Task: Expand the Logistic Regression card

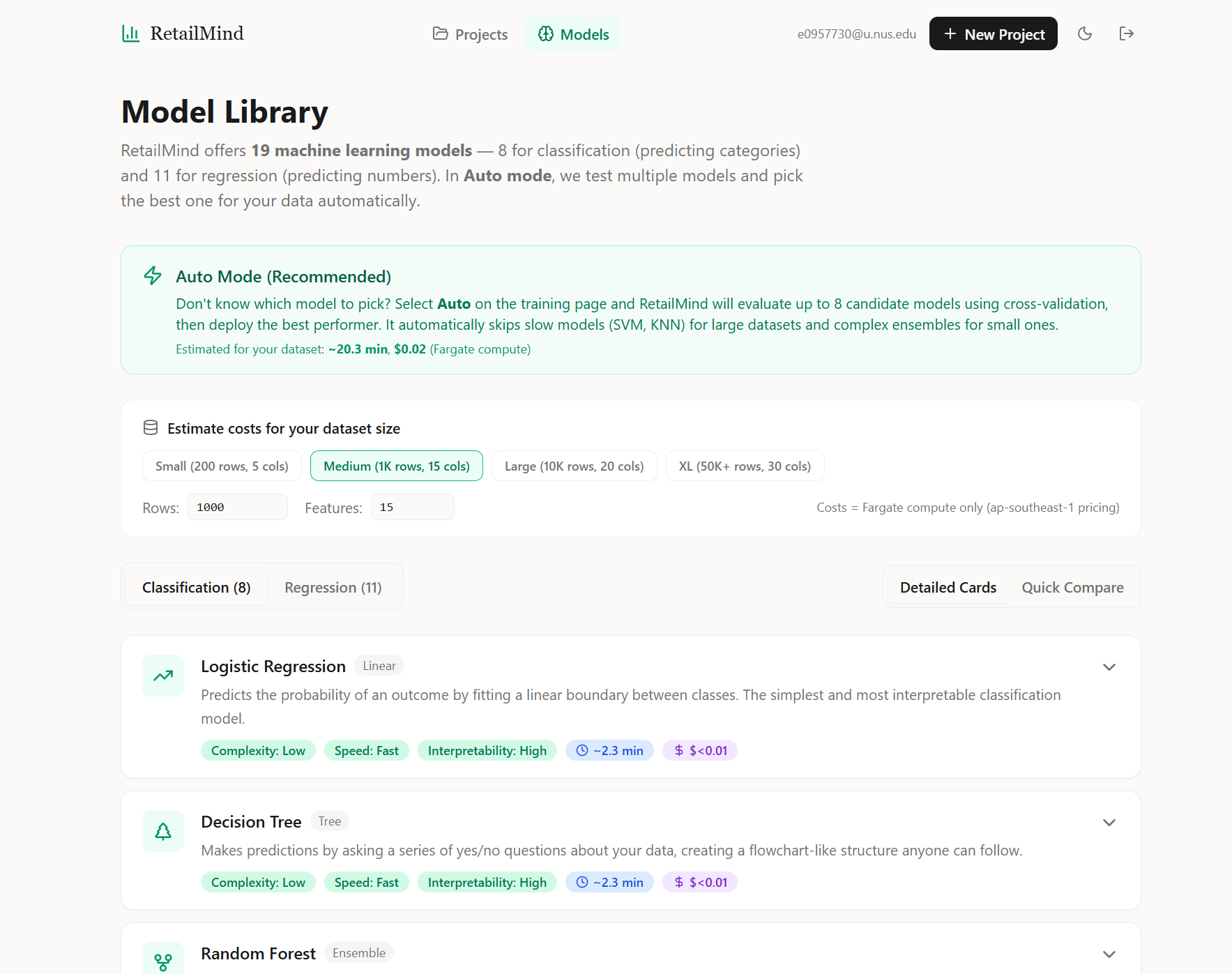Action: point(1109,667)
